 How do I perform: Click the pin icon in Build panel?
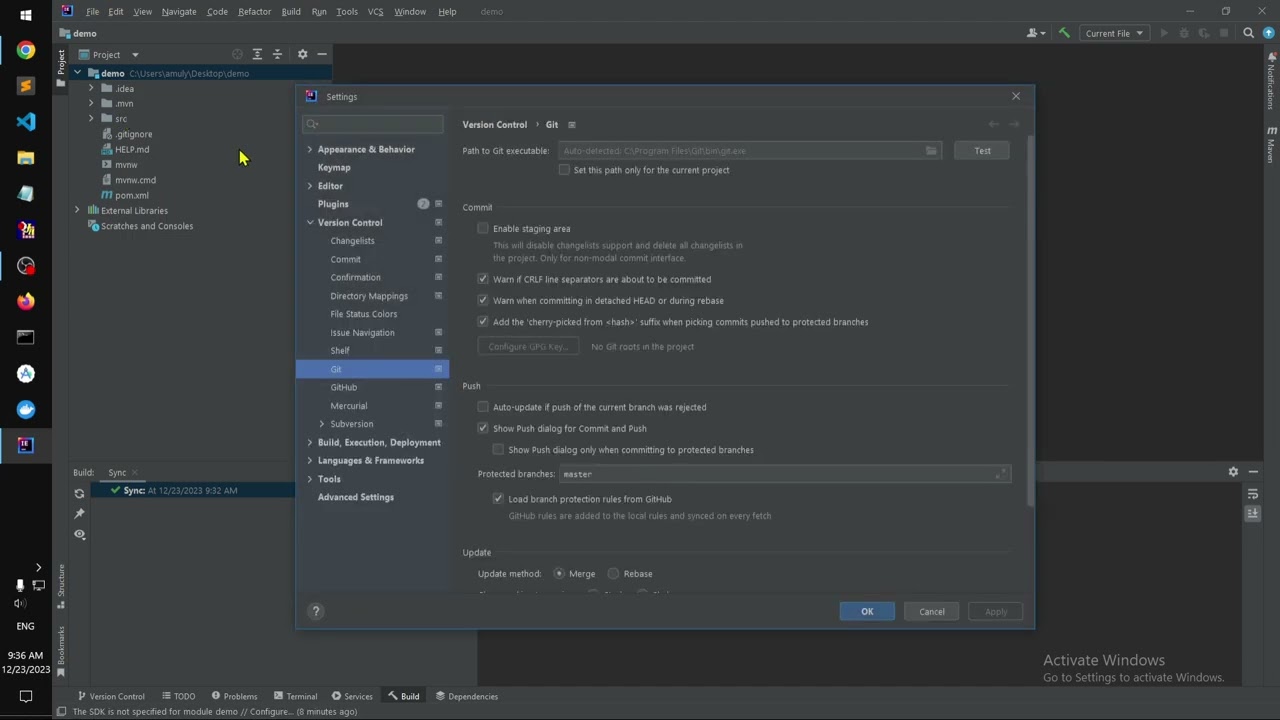pos(80,513)
